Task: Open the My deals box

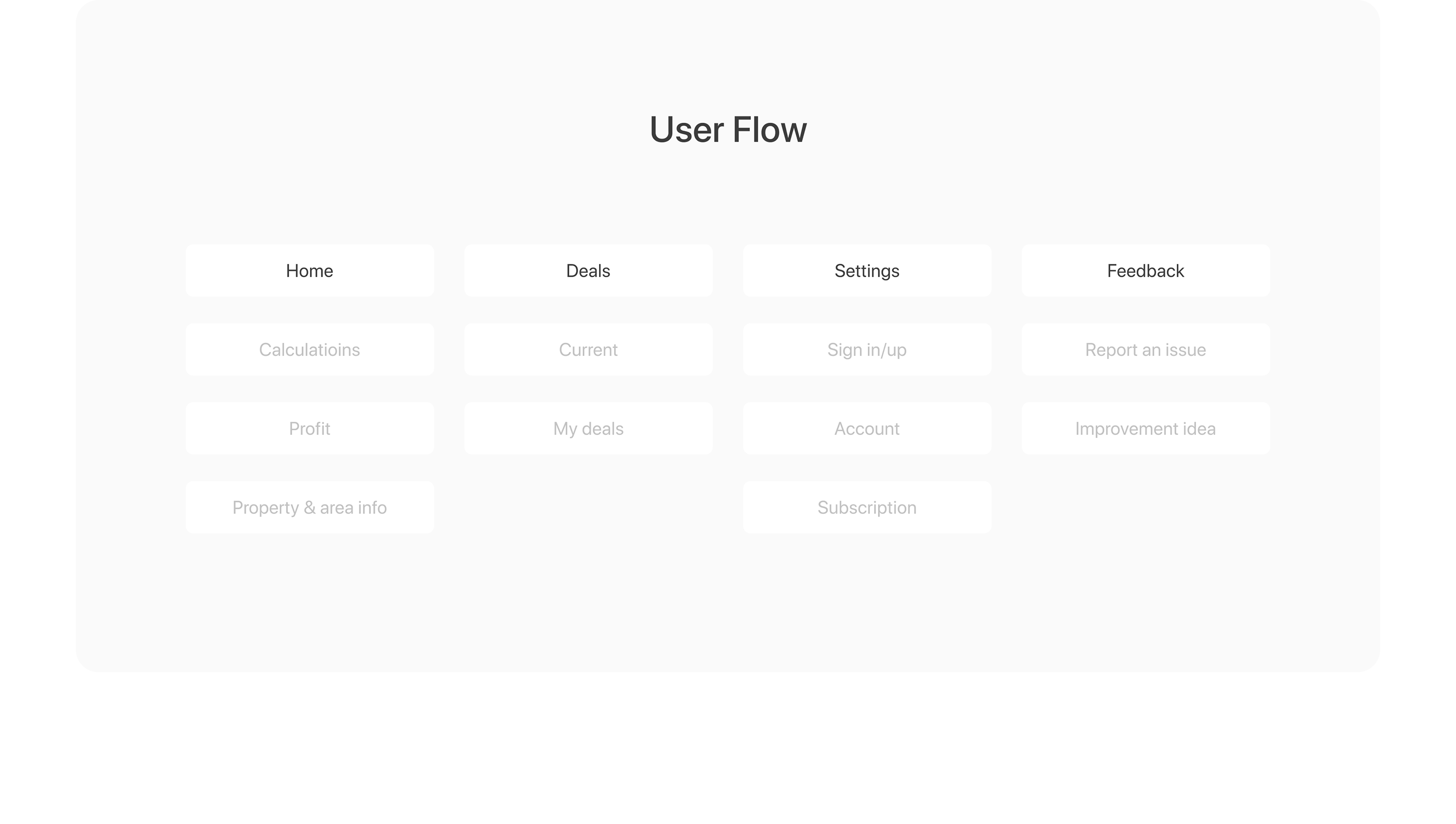Action: coord(588,429)
